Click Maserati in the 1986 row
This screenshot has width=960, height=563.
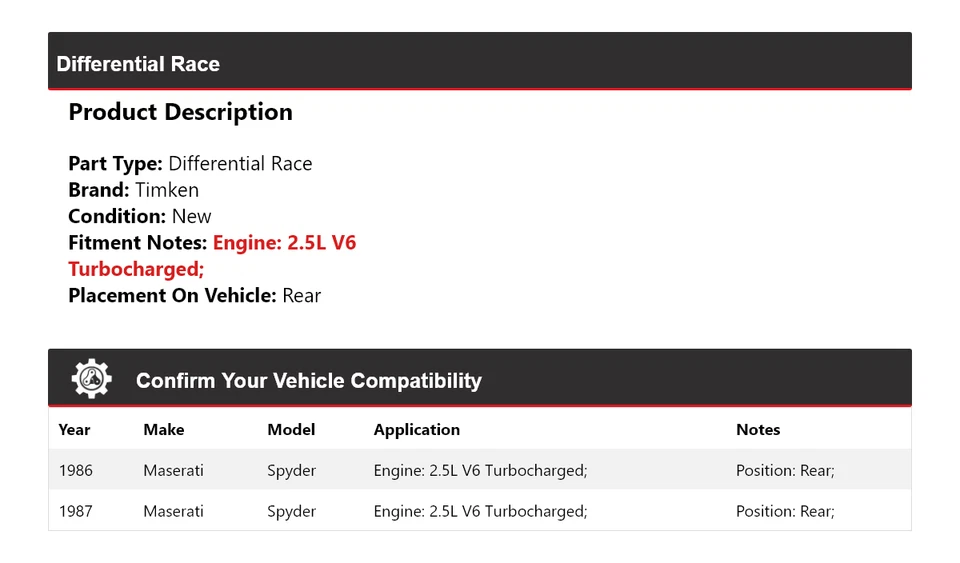pos(173,470)
